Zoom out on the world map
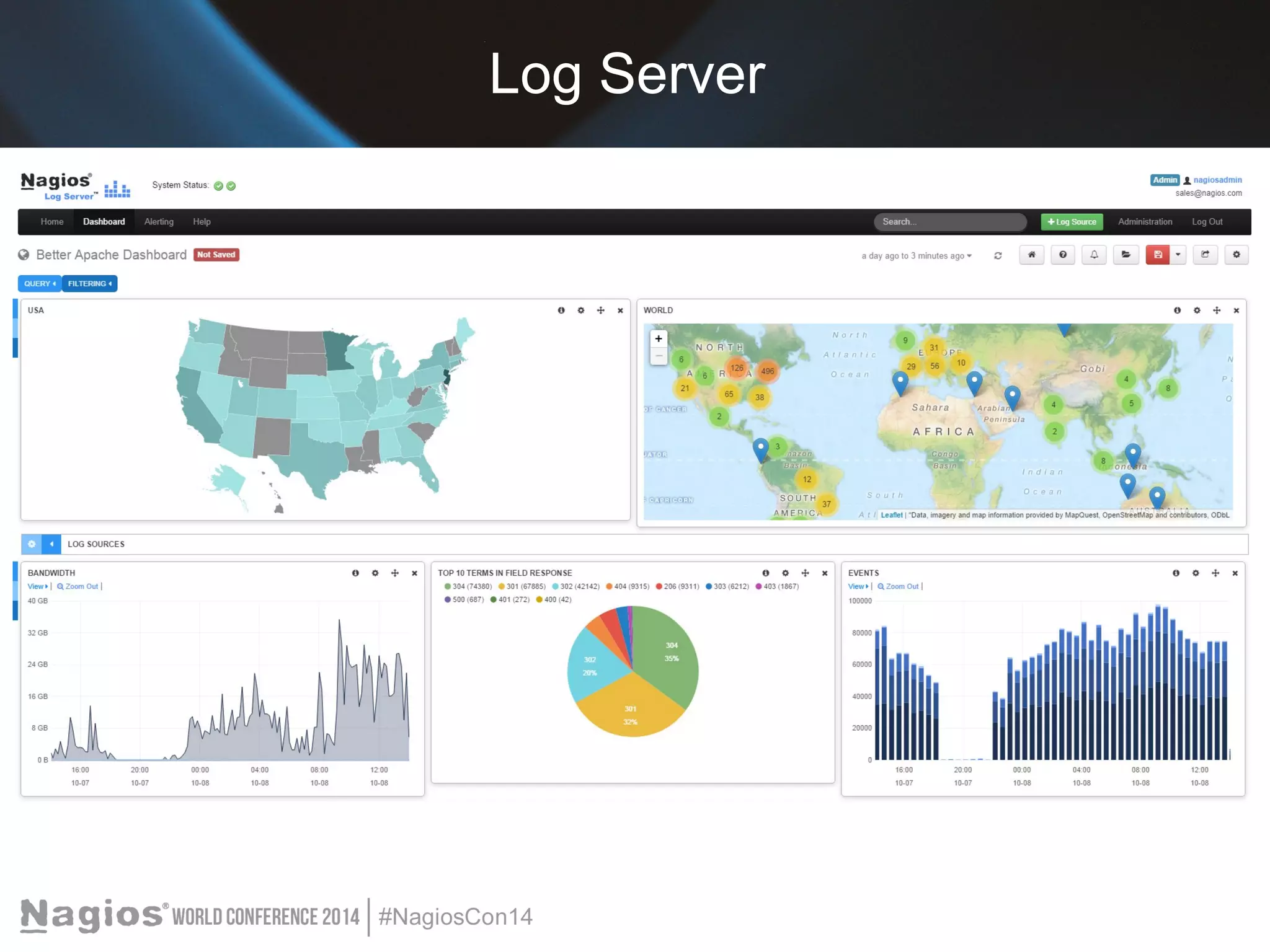The height and width of the screenshot is (952, 1270). coord(659,356)
